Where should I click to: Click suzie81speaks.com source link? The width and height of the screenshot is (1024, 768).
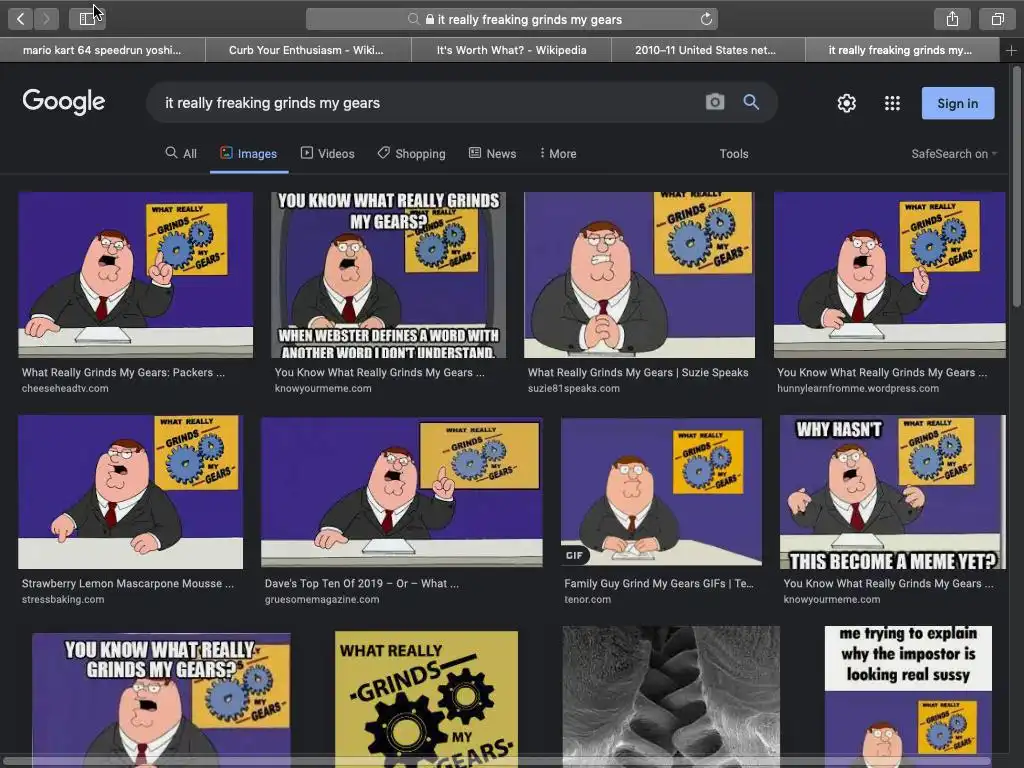pos(573,388)
